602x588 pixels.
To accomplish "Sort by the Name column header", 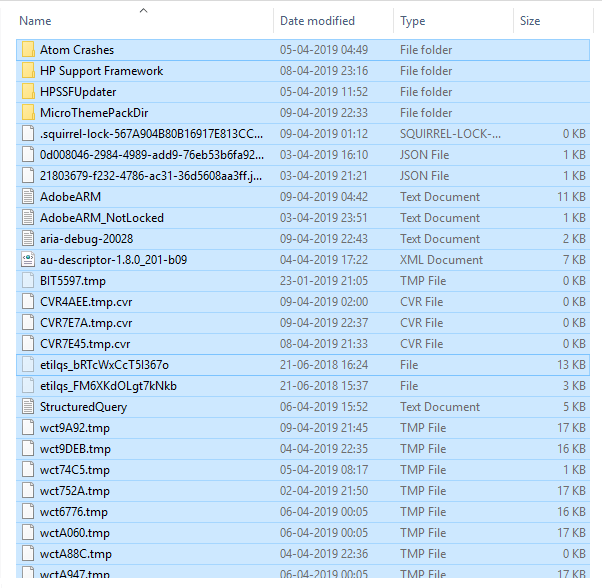I will 35,21.
